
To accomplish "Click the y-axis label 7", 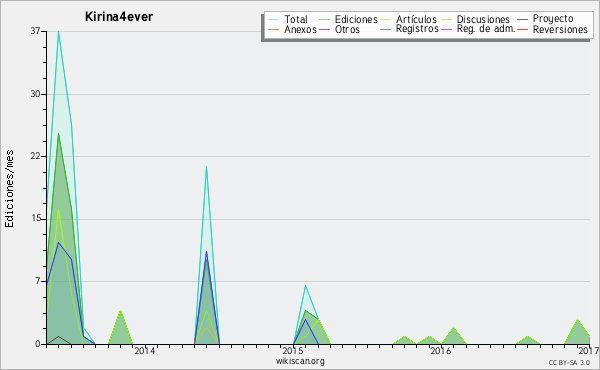I will pyautogui.click(x=38, y=281).
